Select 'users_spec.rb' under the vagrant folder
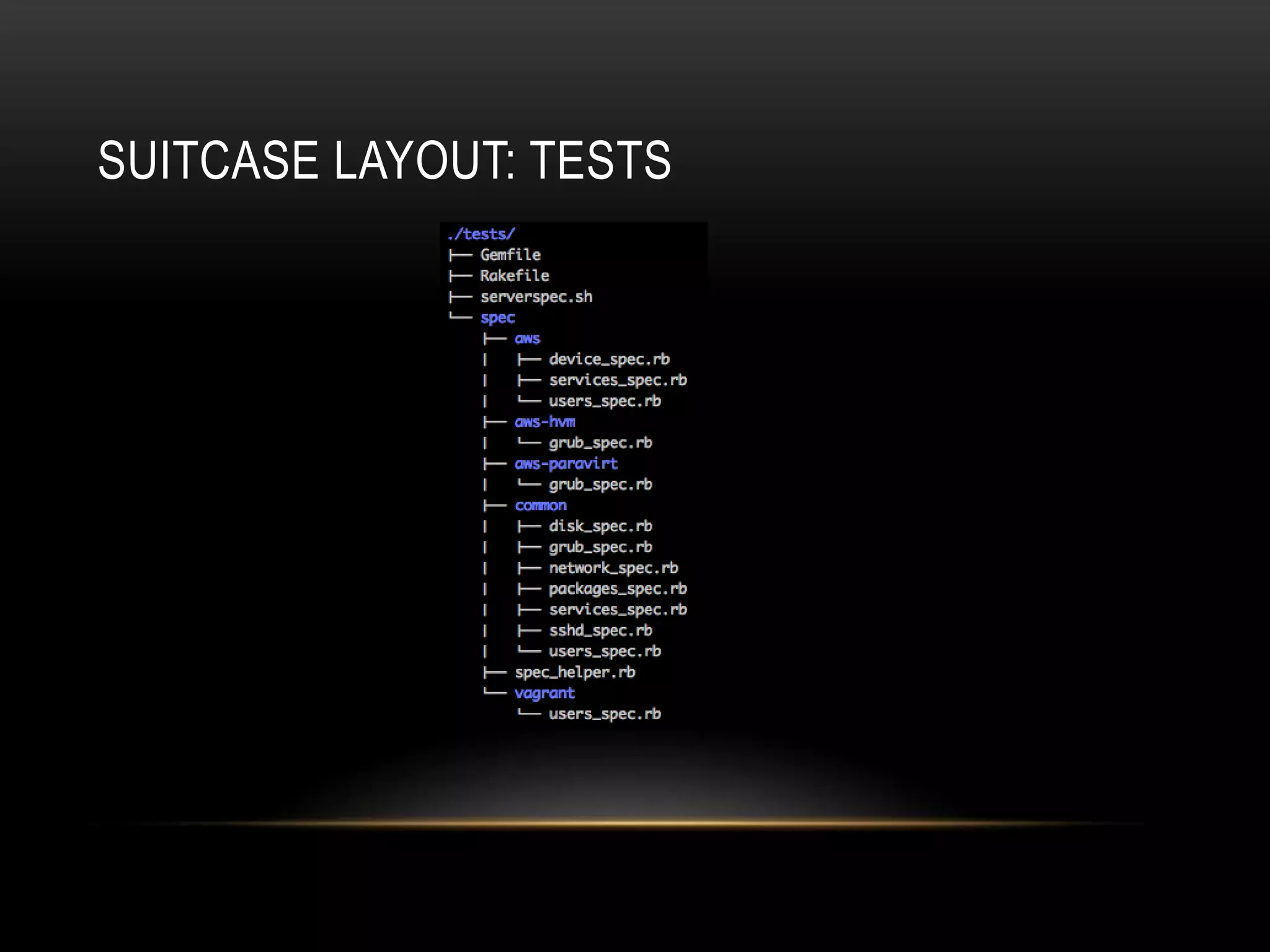This screenshot has height=952, width=1270. 605,714
